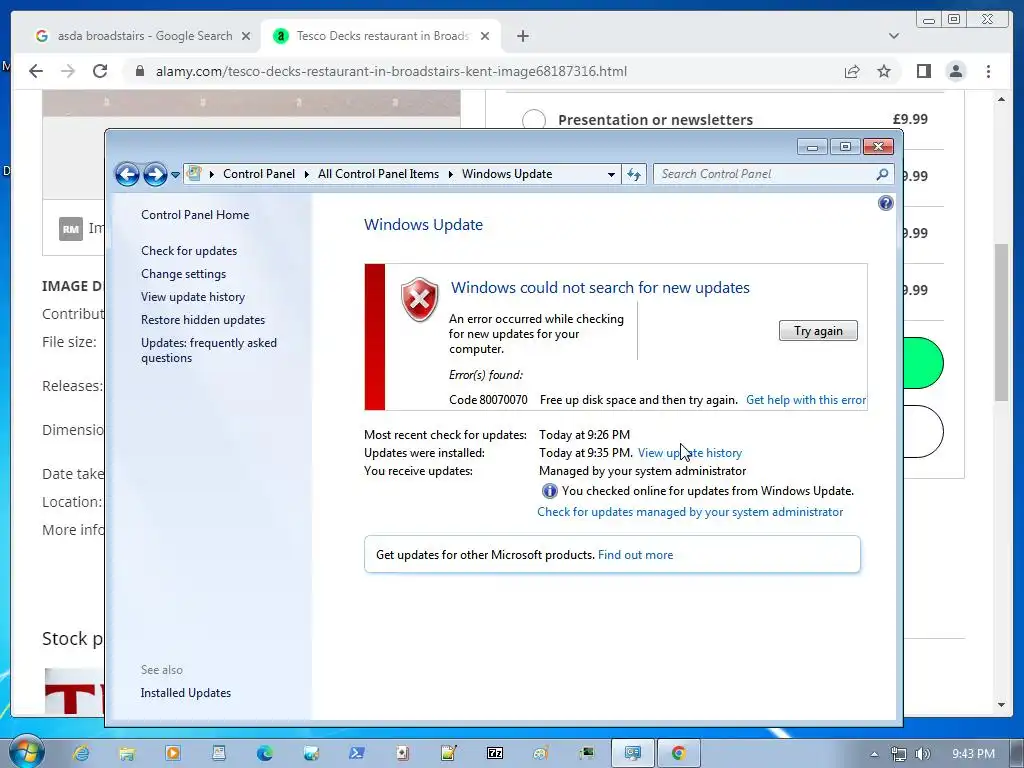This screenshot has height=768, width=1024.
Task: Open 7-Zip from taskbar
Action: (x=495, y=753)
